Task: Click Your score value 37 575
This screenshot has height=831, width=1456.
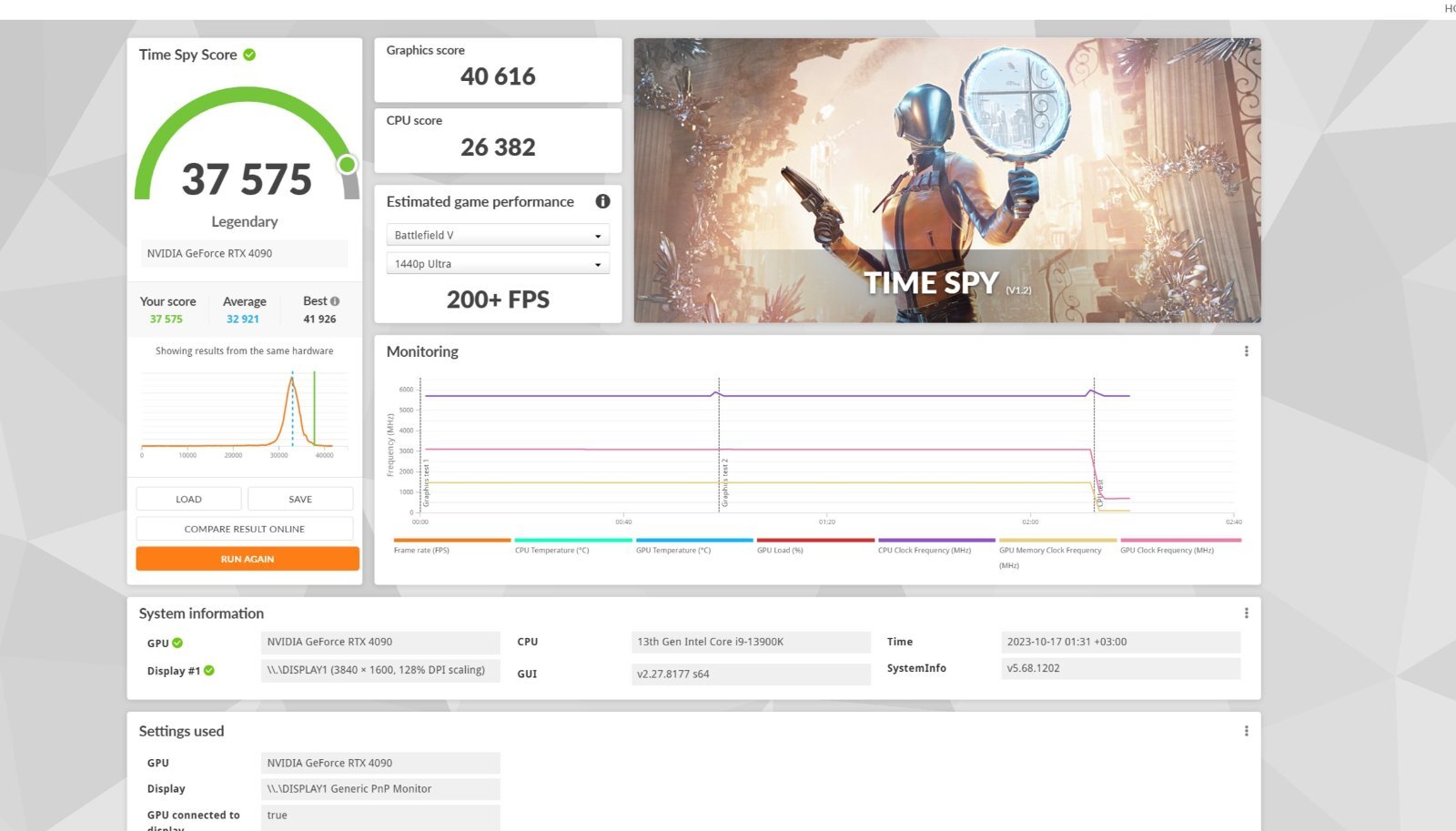Action: pos(167,319)
